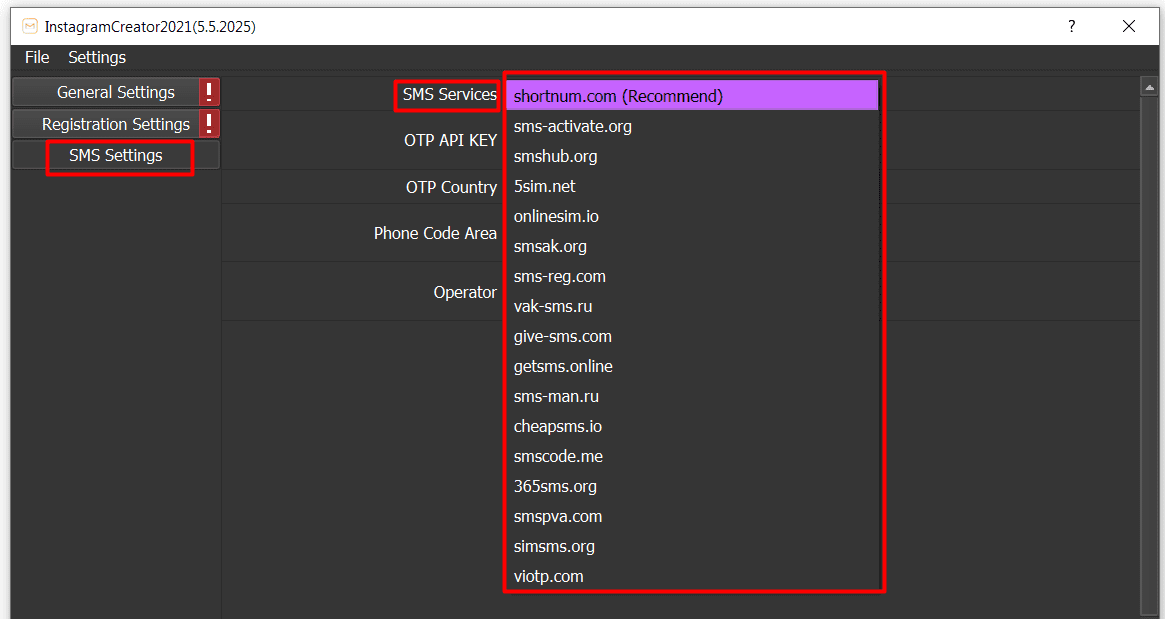Click the app envelope icon in title bar
1165x619 pixels.
pos(29,27)
